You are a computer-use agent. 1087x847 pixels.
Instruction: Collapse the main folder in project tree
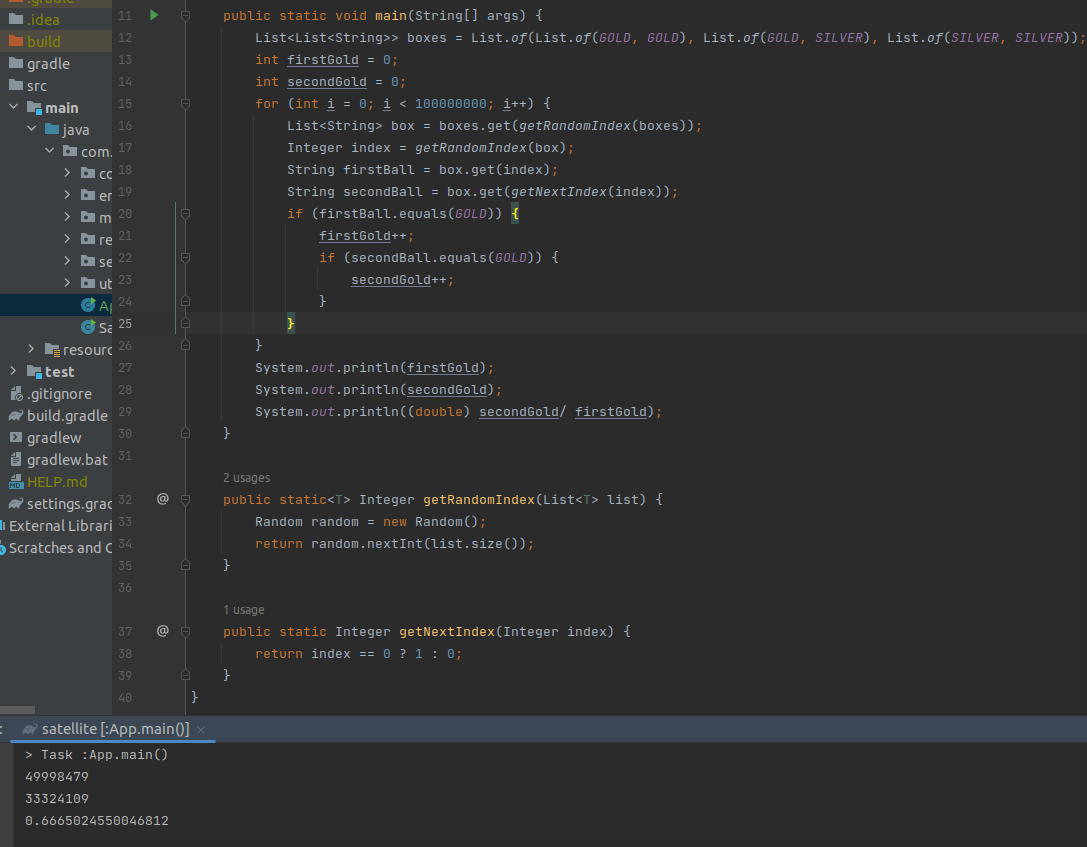click(x=14, y=107)
